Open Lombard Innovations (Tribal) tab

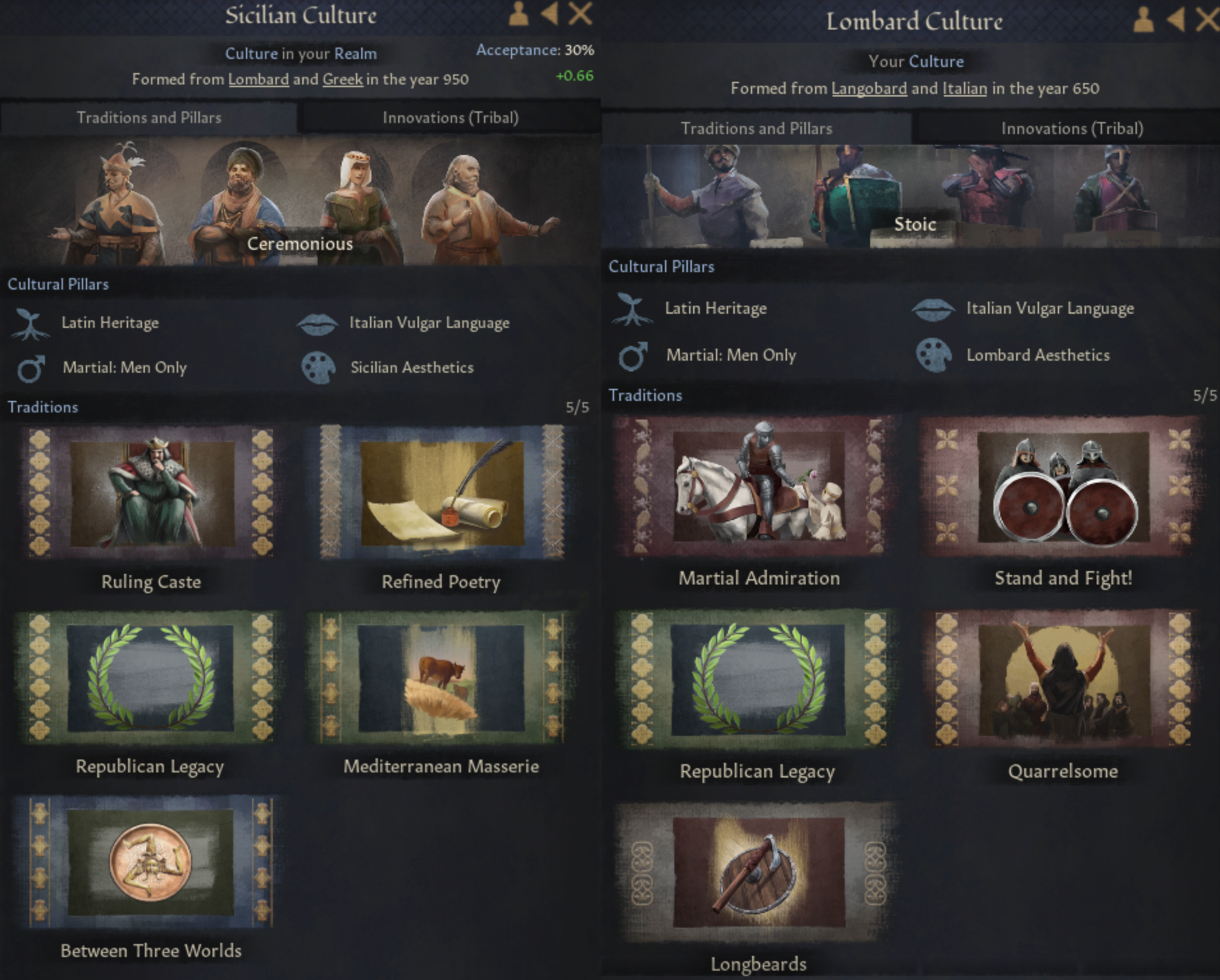click(x=1071, y=129)
